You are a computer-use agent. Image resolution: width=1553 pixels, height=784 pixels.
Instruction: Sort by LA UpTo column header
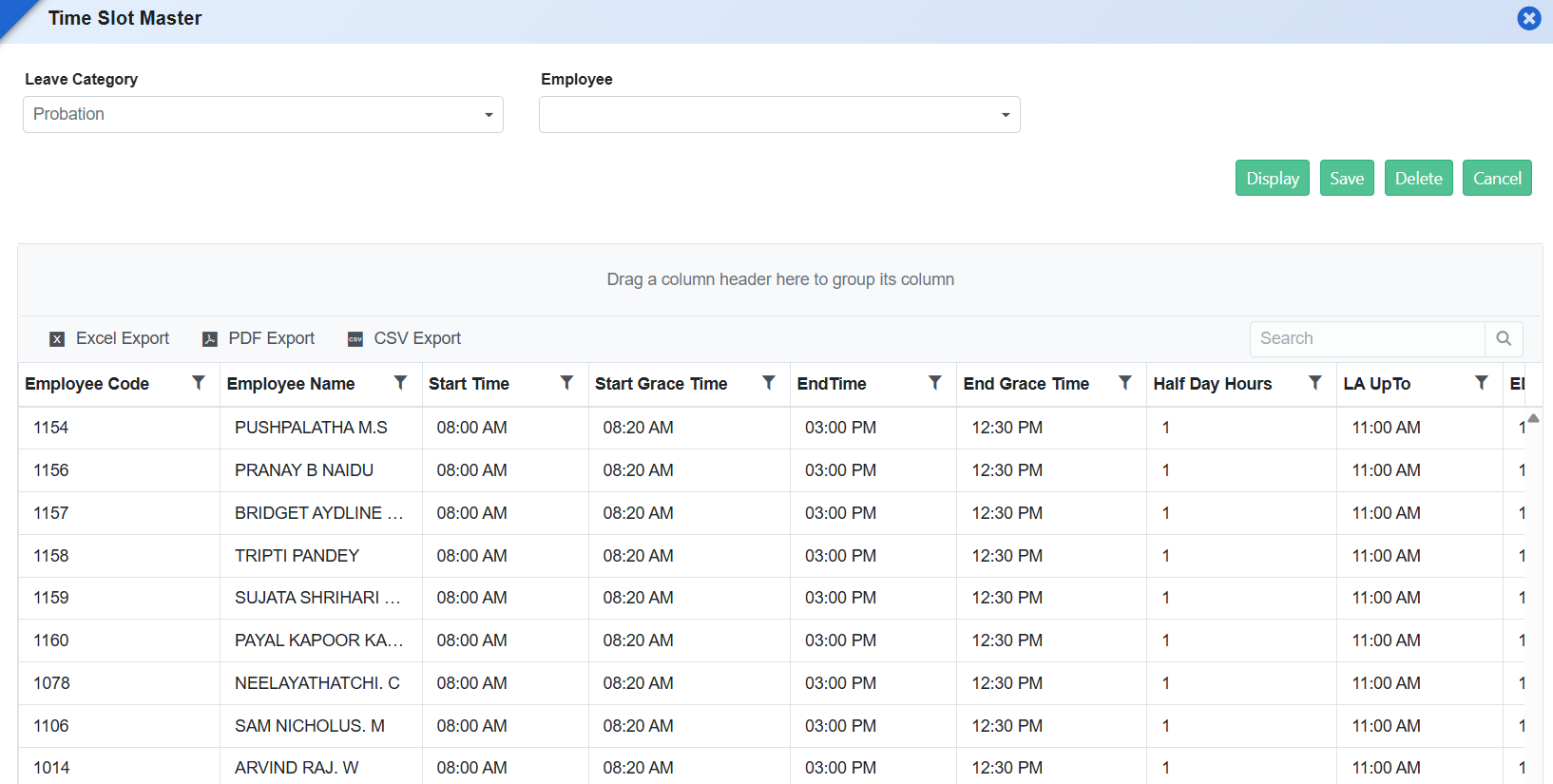[x=1377, y=384]
